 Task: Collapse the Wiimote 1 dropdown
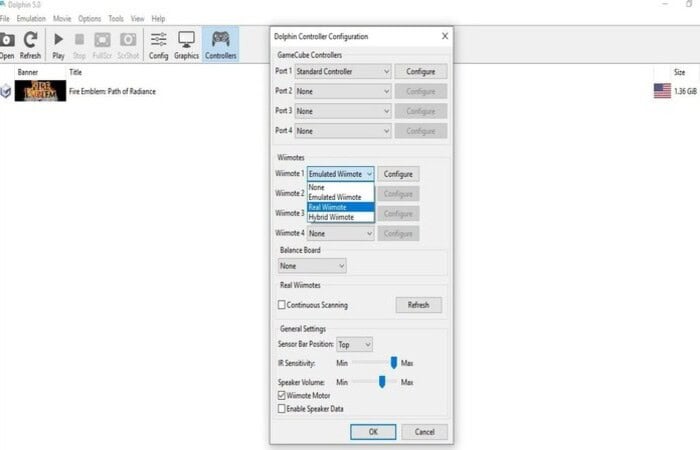point(341,174)
